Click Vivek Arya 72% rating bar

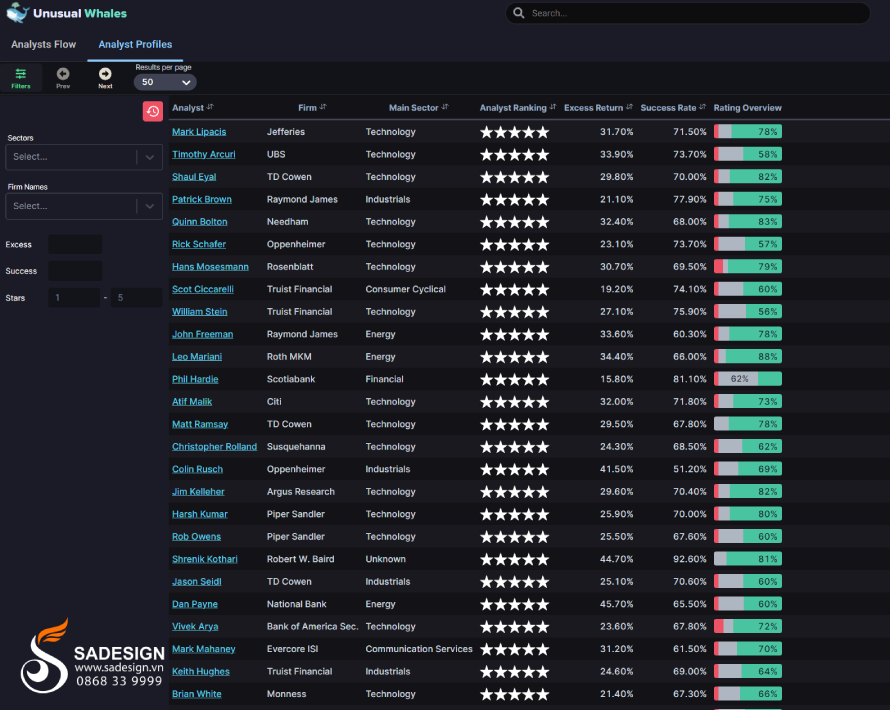click(x=748, y=627)
